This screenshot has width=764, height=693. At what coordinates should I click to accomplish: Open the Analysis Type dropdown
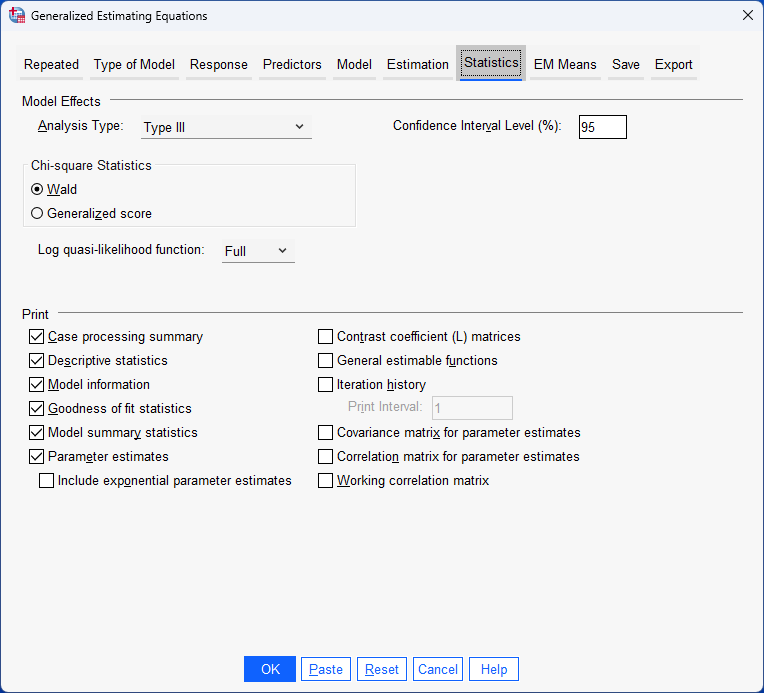(226, 127)
